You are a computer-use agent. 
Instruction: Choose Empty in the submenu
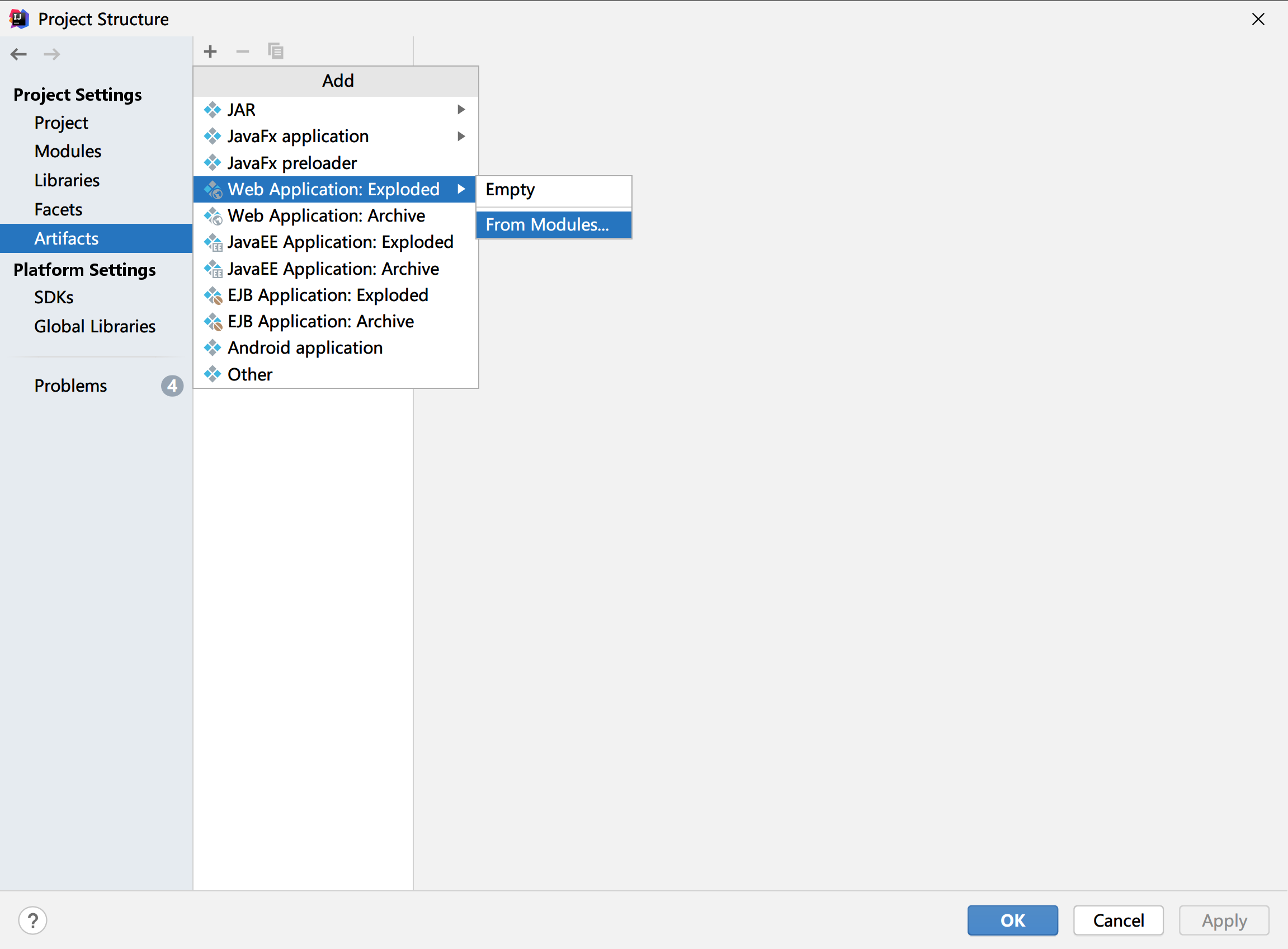[510, 190]
